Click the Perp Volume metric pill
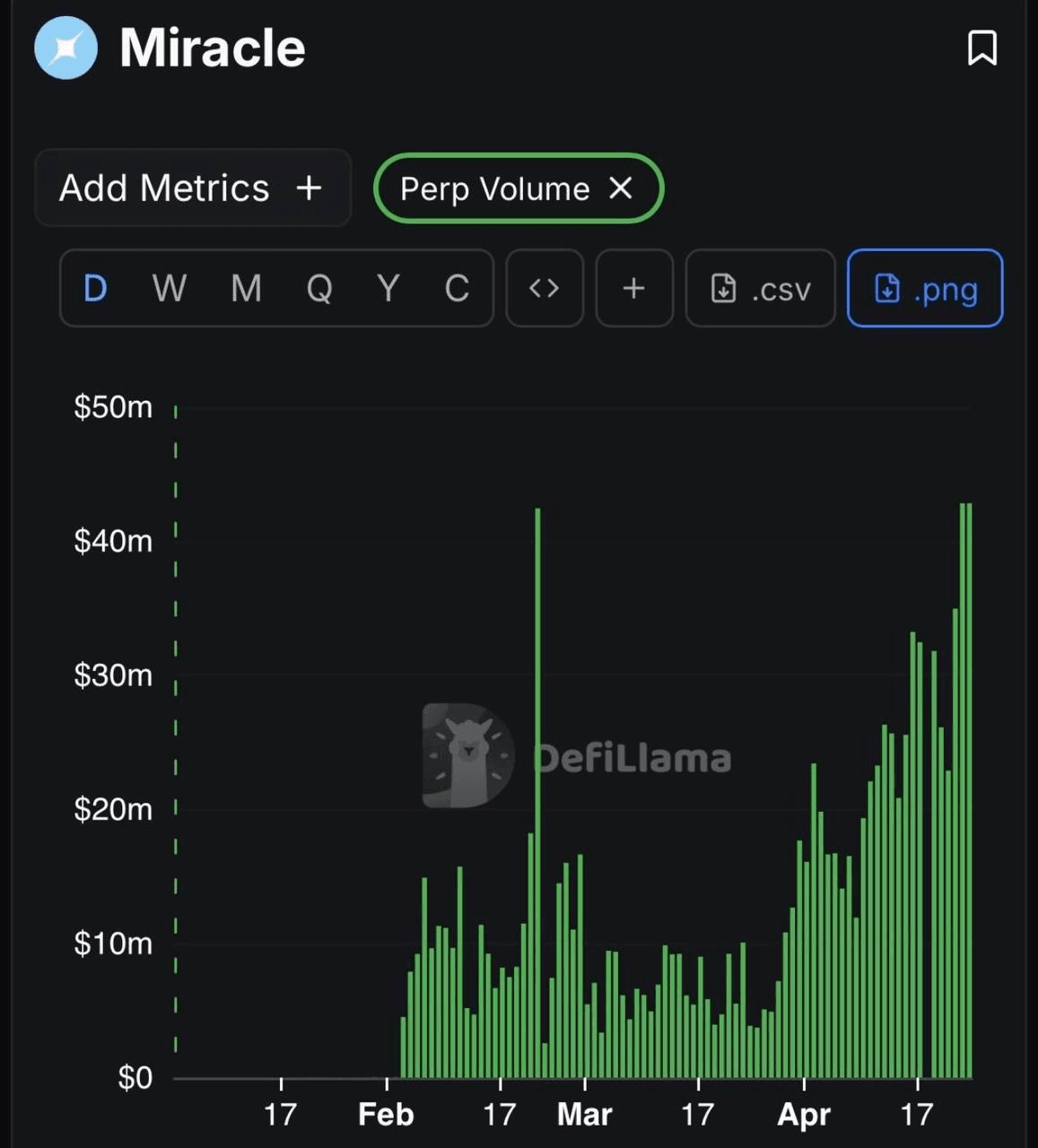 (x=494, y=188)
